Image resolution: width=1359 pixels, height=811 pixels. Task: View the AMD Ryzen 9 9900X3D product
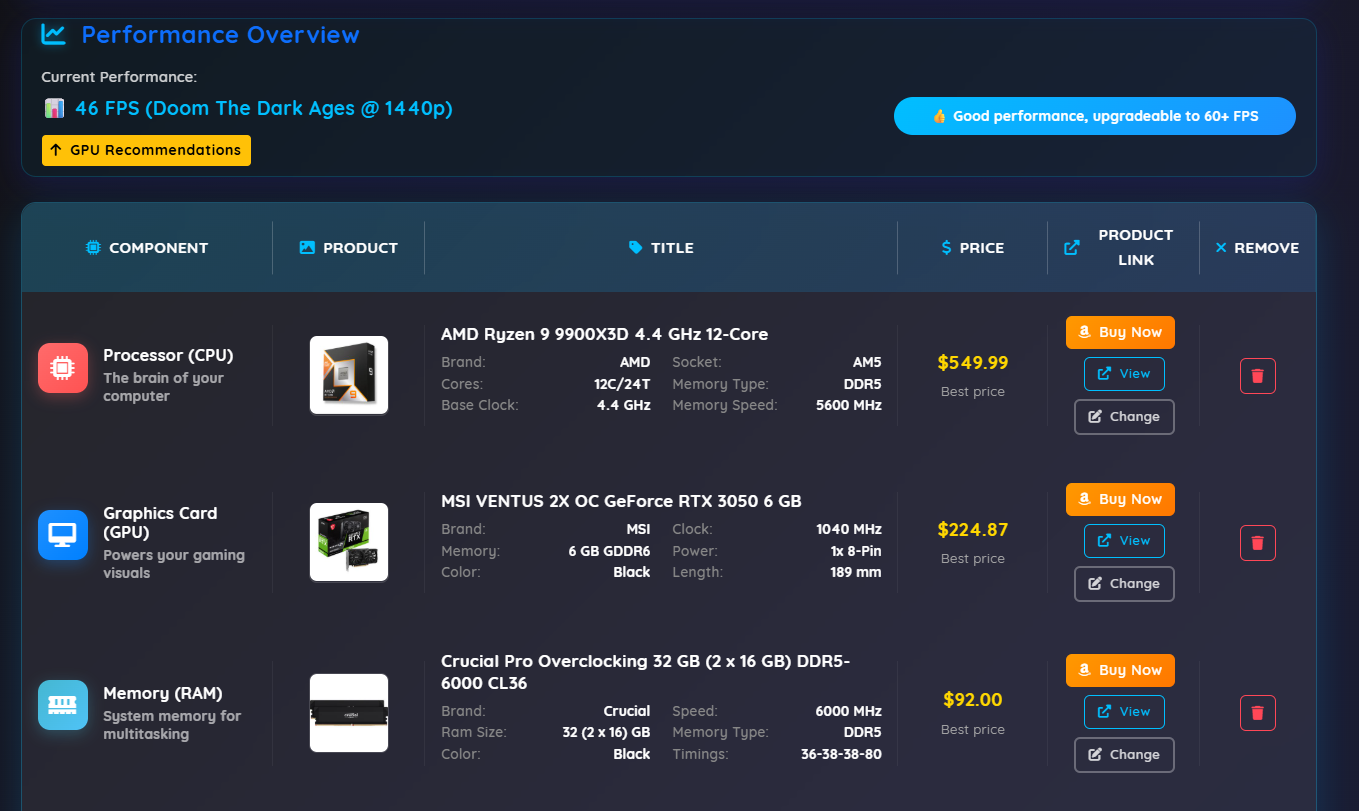[1124, 373]
